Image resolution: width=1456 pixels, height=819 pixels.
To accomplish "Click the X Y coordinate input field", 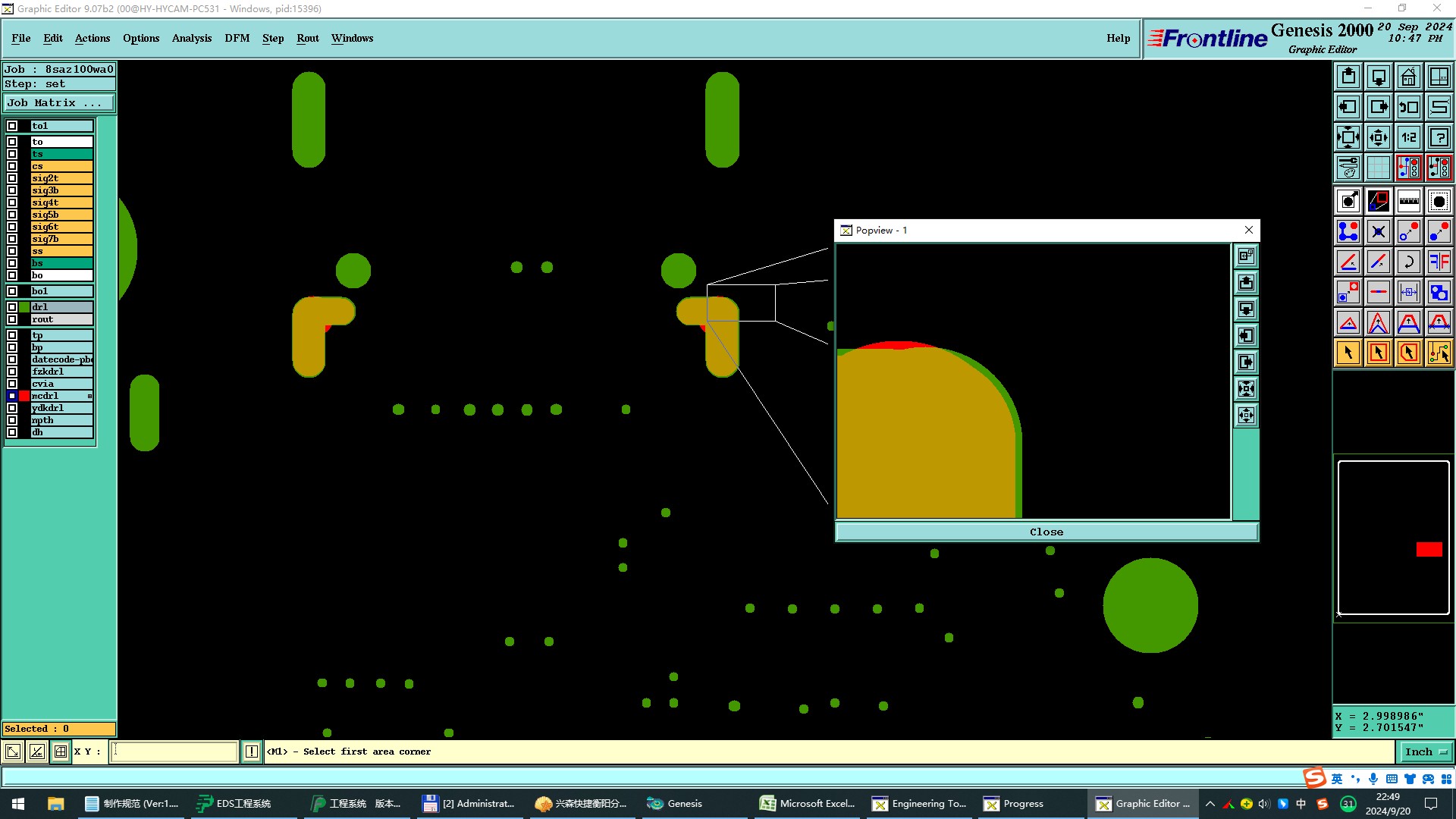I will tap(174, 752).
